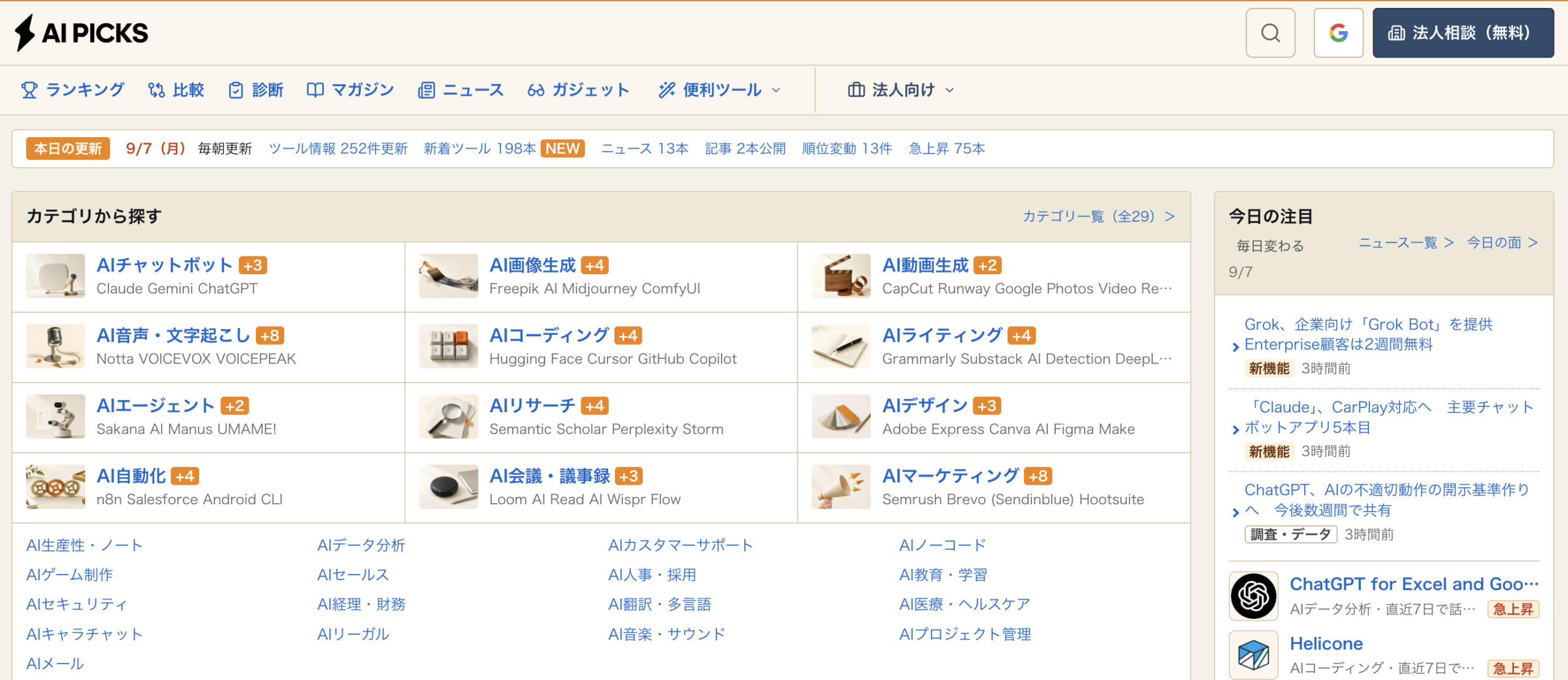
Task: Open 新着ツール 198本 NEW link
Action: click(x=504, y=149)
